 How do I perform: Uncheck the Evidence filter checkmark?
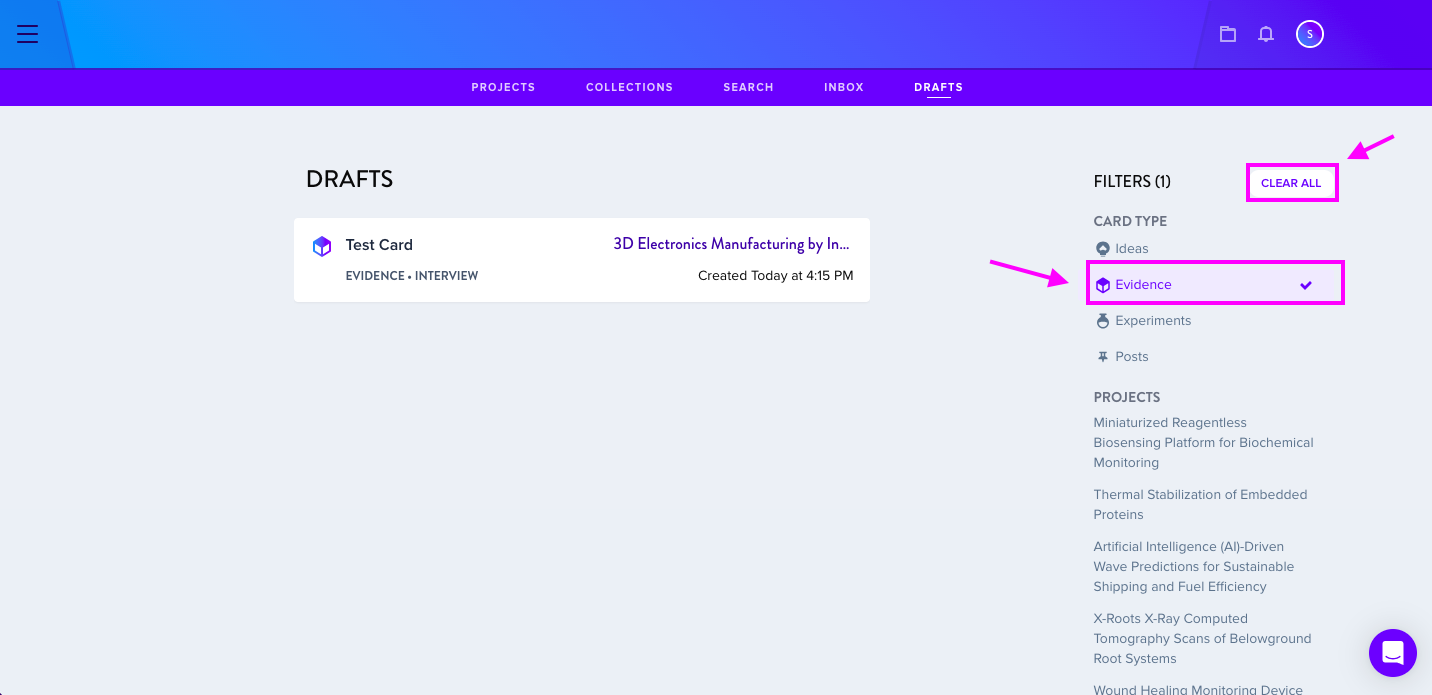click(x=1305, y=285)
